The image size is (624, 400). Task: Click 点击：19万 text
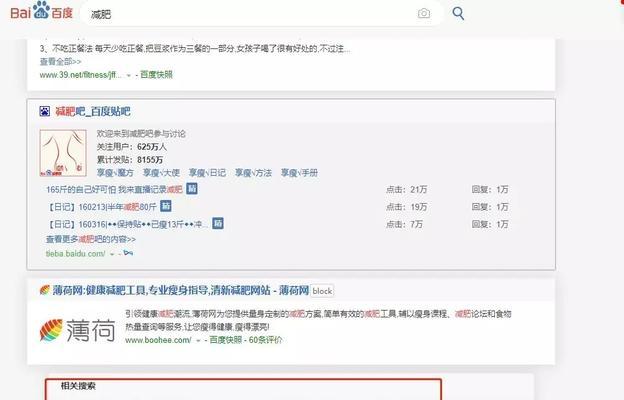pyautogui.click(x=406, y=207)
